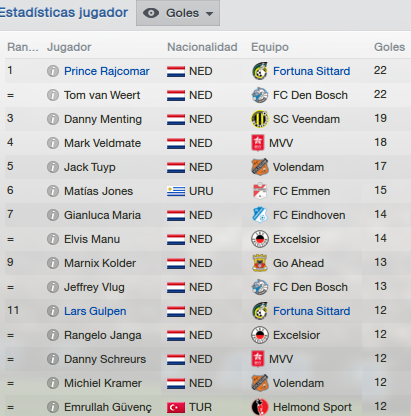Click the Uruguay flag for Matías Jones
Image resolution: width=411 pixels, height=416 pixels.
(x=176, y=191)
